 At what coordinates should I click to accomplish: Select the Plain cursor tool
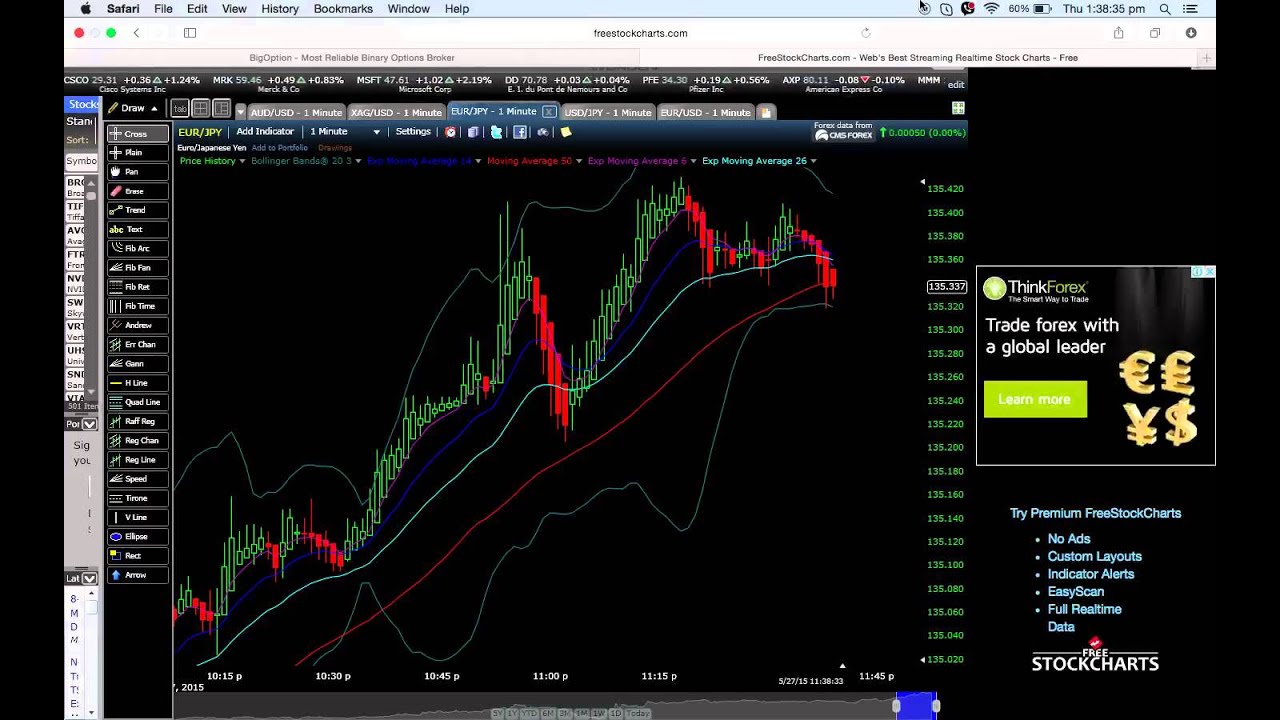(x=137, y=153)
